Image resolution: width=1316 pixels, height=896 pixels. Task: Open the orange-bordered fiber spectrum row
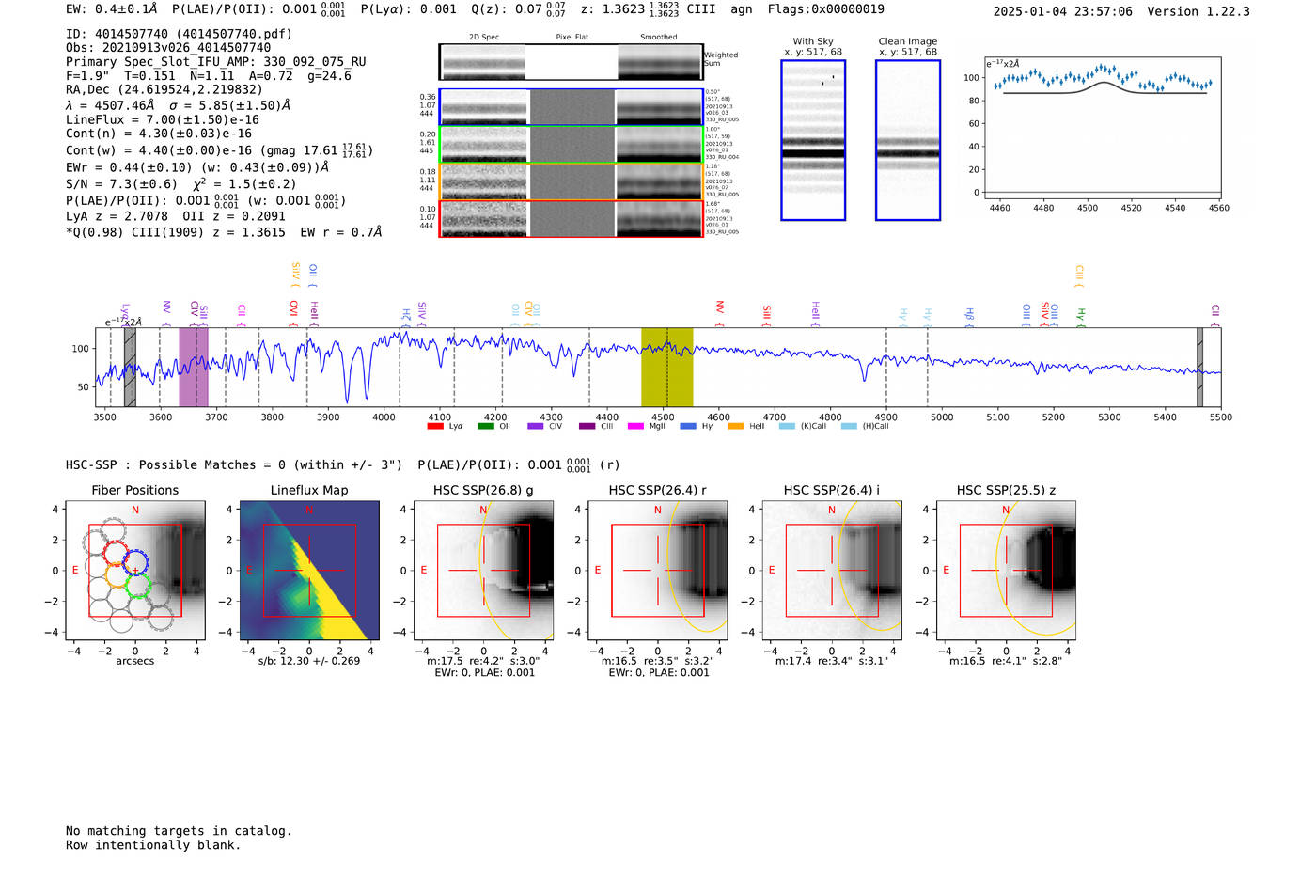(571, 181)
